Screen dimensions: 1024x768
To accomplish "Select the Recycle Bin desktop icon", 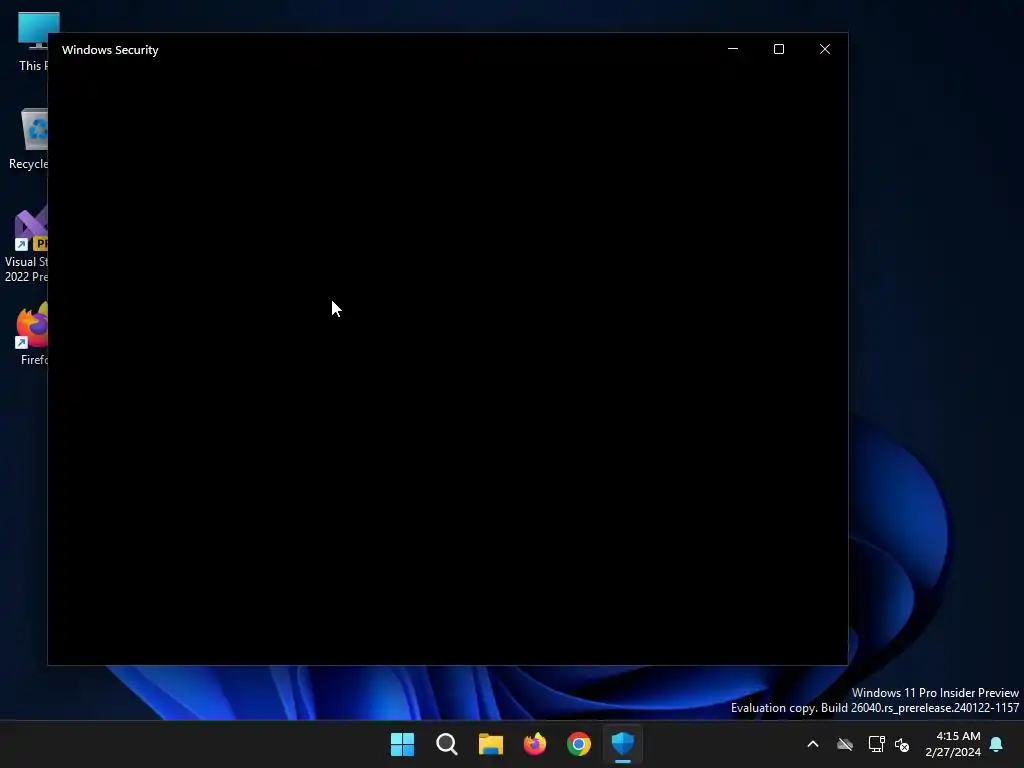I will (28, 139).
